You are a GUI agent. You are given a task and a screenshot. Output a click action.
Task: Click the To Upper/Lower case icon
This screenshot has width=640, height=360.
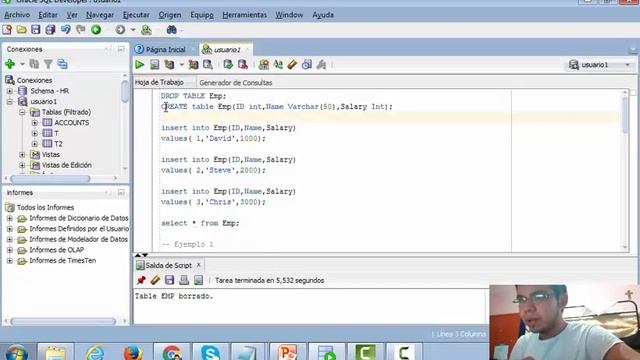click(278, 64)
